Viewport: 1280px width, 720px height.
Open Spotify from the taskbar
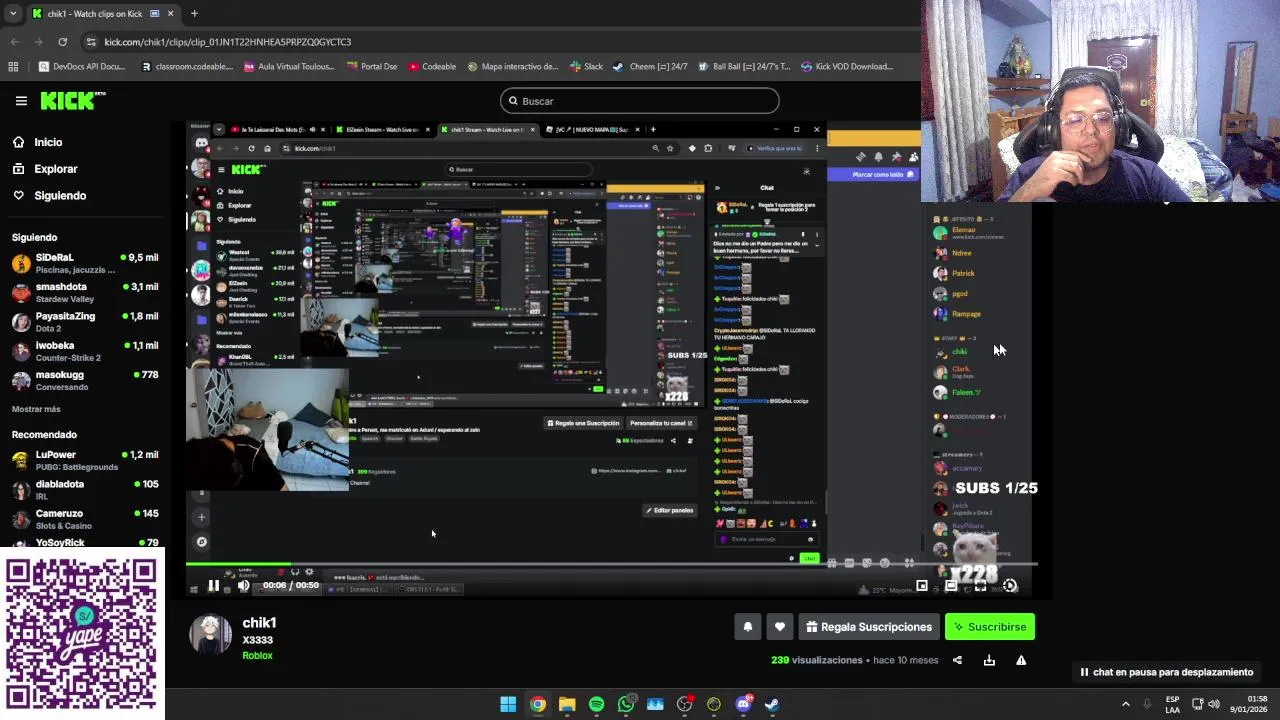tap(597, 704)
